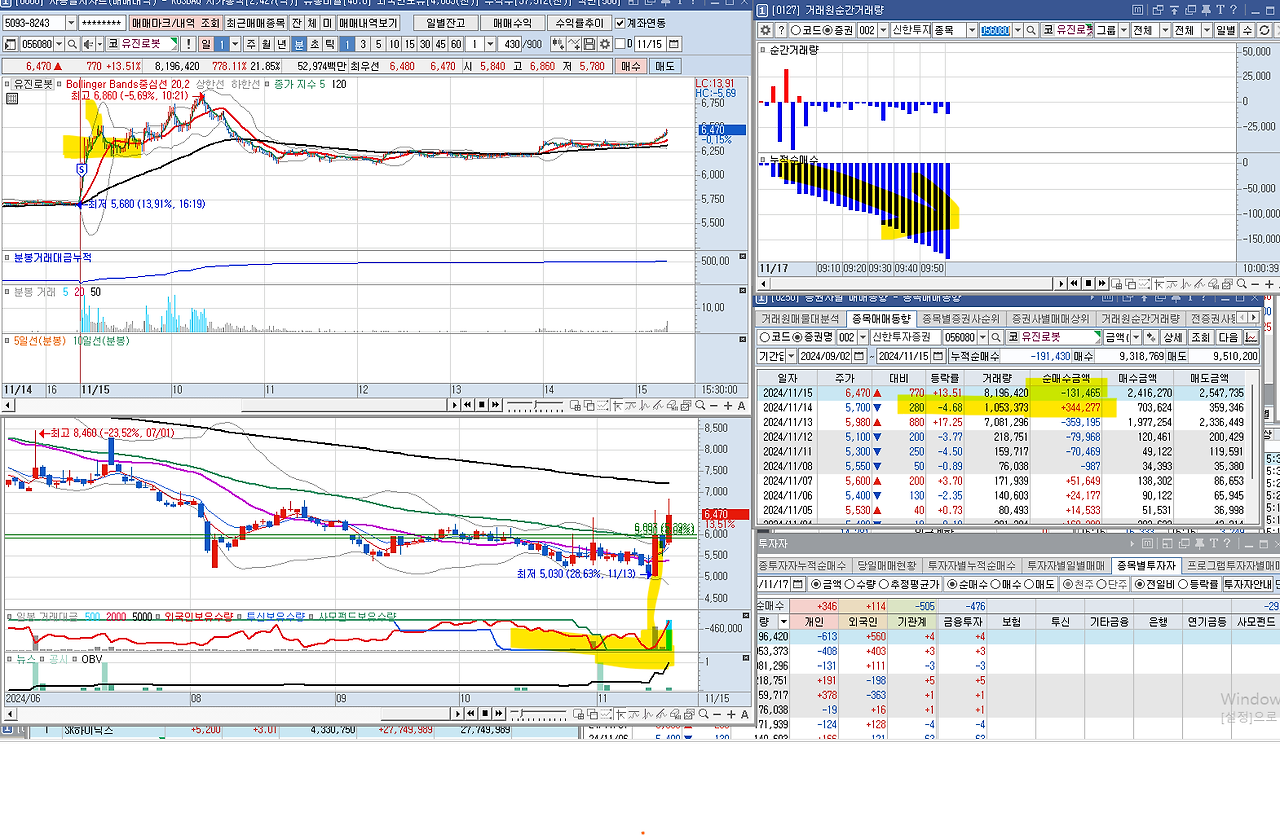Click the T font icon in 거래원순간거래량 title bar
This screenshot has width=1280, height=835.
[1220, 10]
